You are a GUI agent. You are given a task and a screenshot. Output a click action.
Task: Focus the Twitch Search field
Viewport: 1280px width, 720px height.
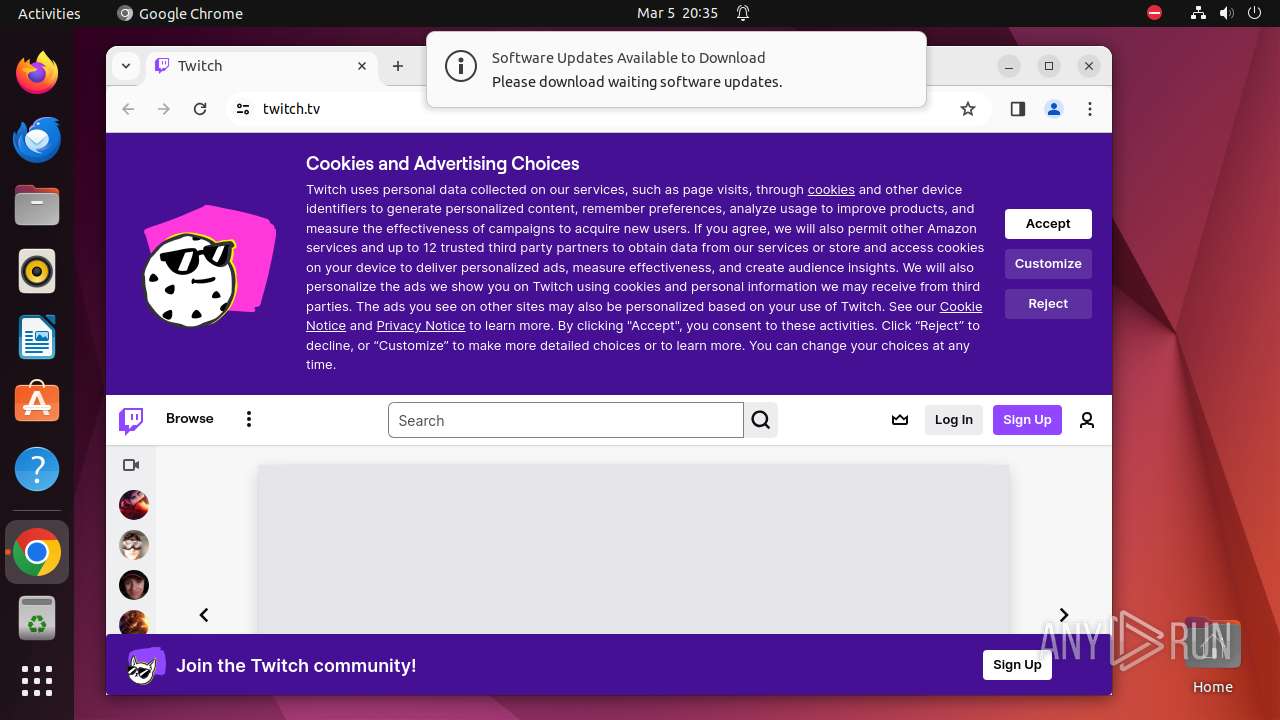[566, 421]
